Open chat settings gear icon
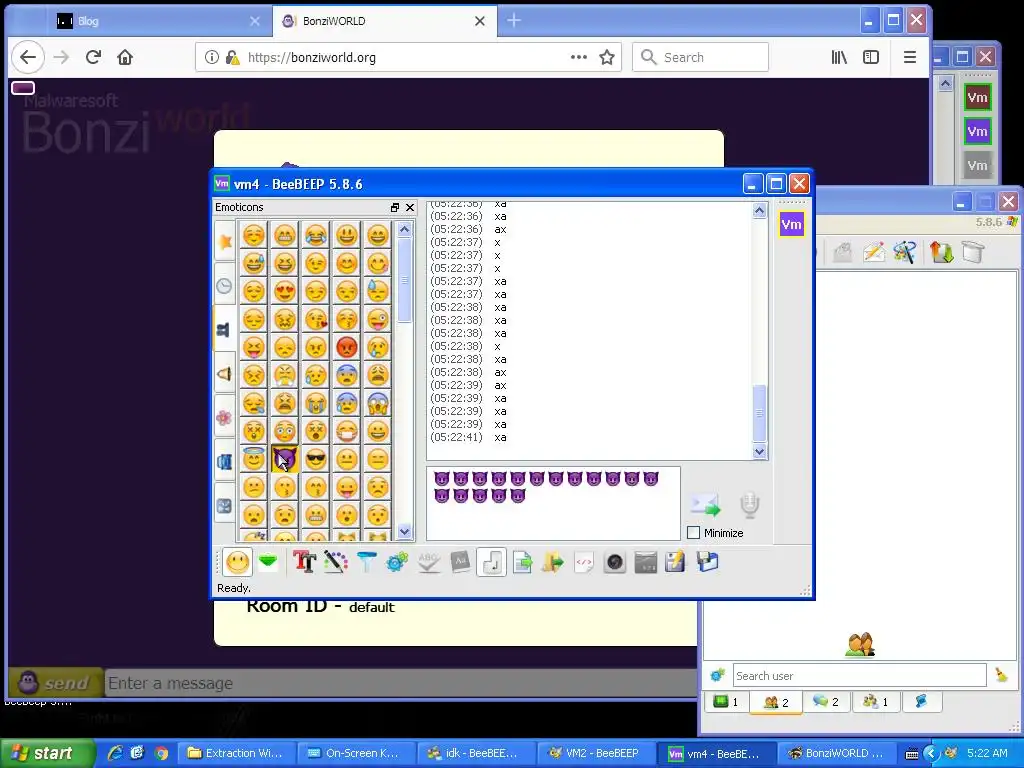This screenshot has width=1024, height=768. (397, 562)
